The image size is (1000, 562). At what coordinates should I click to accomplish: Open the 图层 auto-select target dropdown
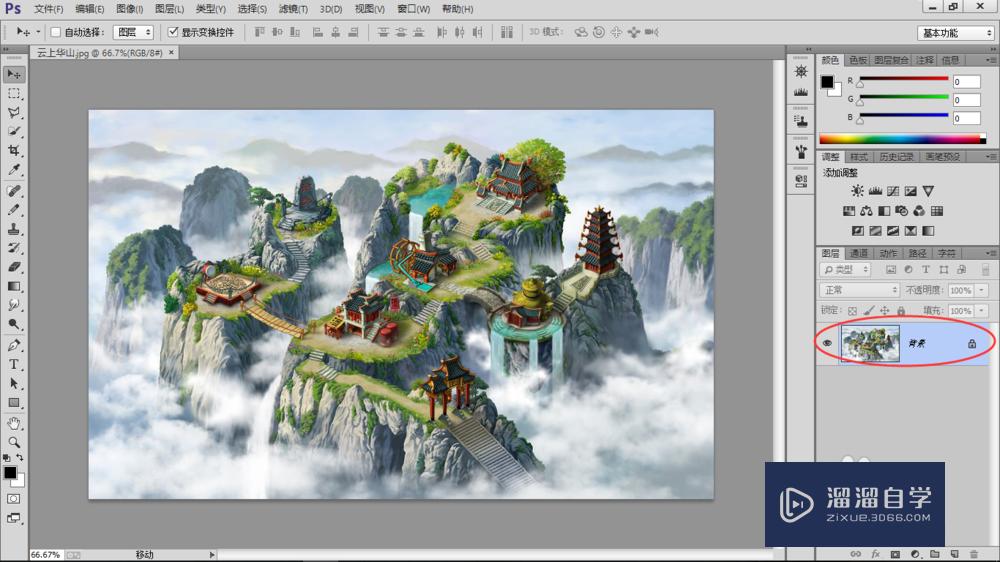tap(133, 32)
